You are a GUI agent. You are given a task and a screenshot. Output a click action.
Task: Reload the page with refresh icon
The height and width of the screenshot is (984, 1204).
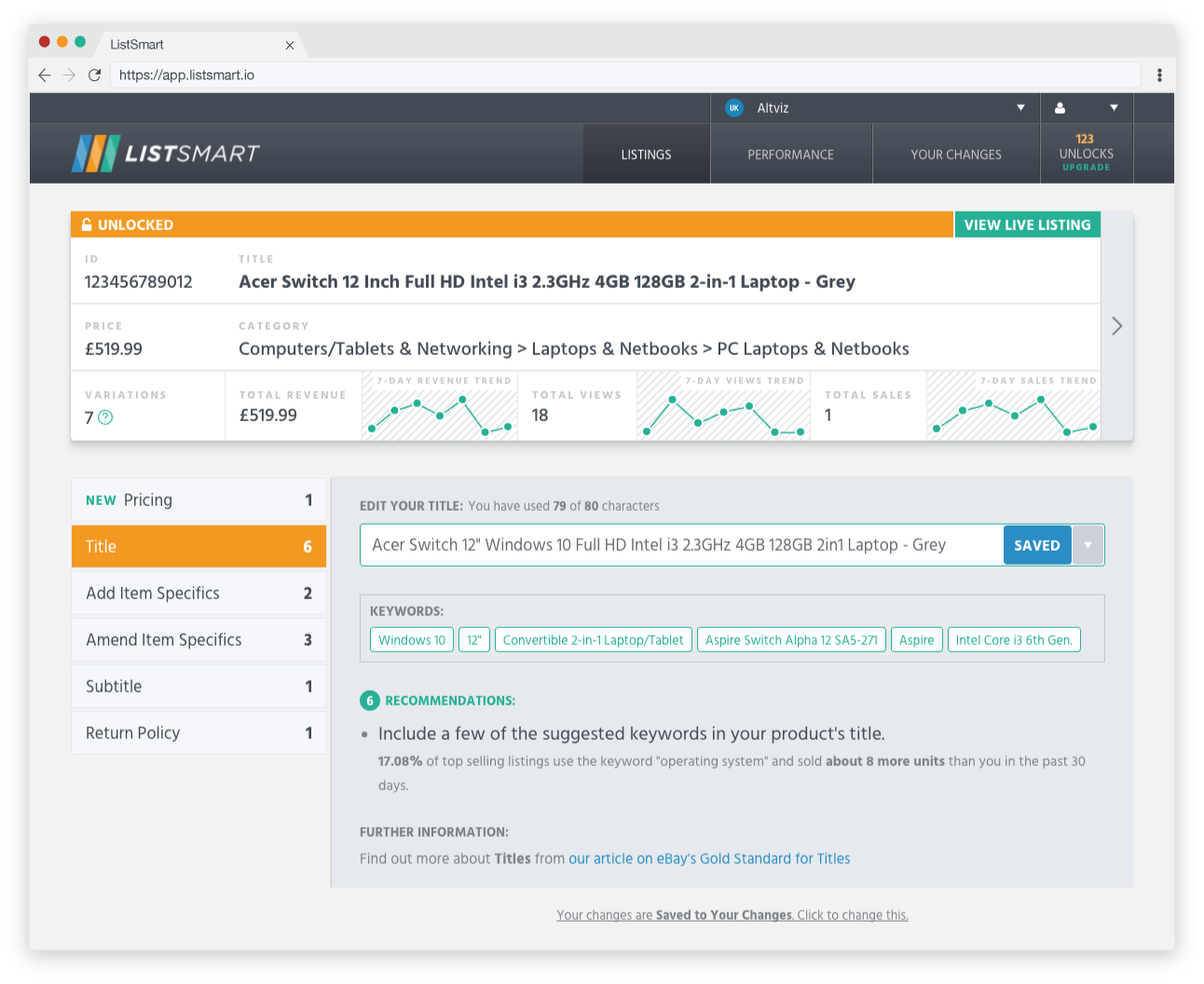click(94, 75)
